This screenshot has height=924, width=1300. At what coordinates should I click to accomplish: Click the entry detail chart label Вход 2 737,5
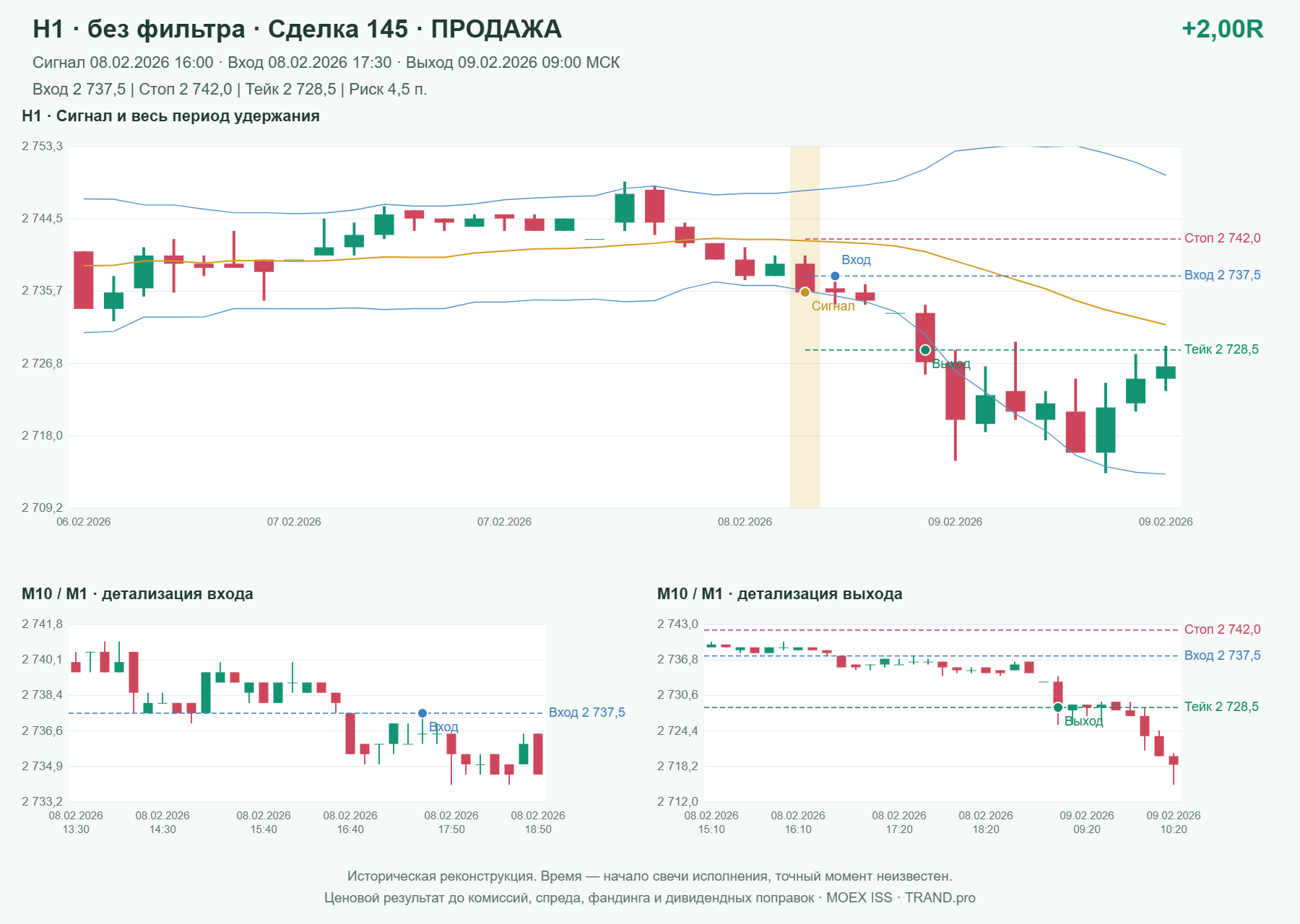pos(586,712)
